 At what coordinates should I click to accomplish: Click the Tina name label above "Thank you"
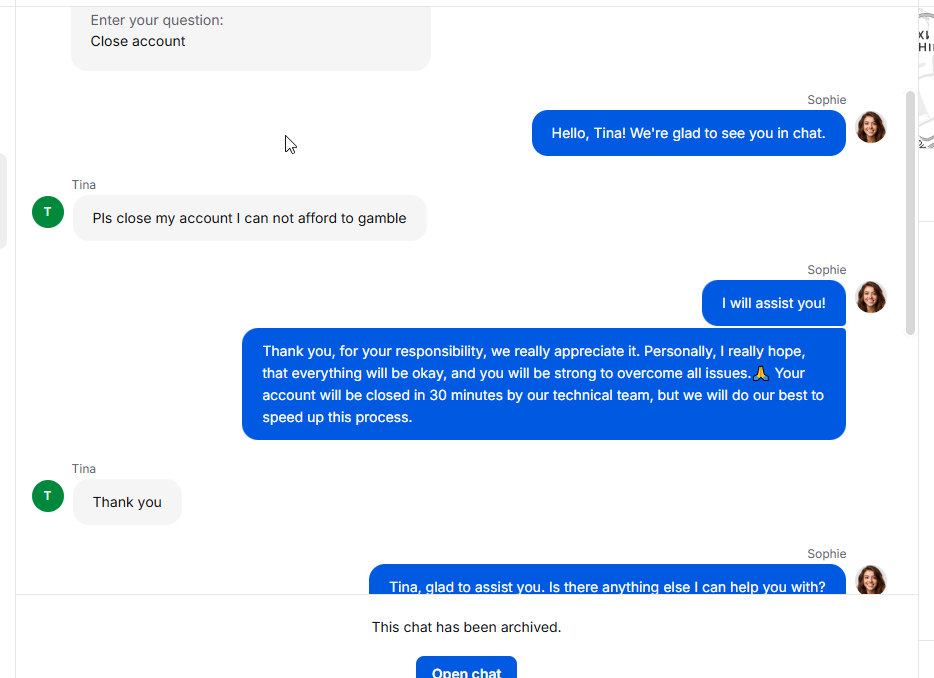[x=84, y=469]
